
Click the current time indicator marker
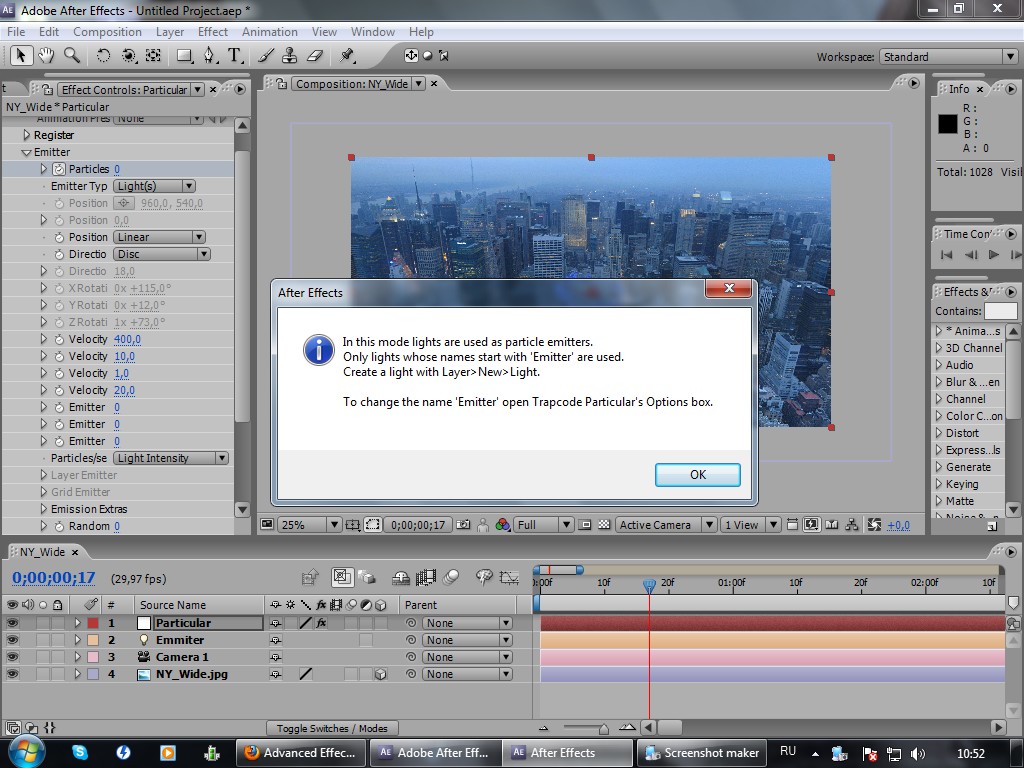(x=649, y=585)
